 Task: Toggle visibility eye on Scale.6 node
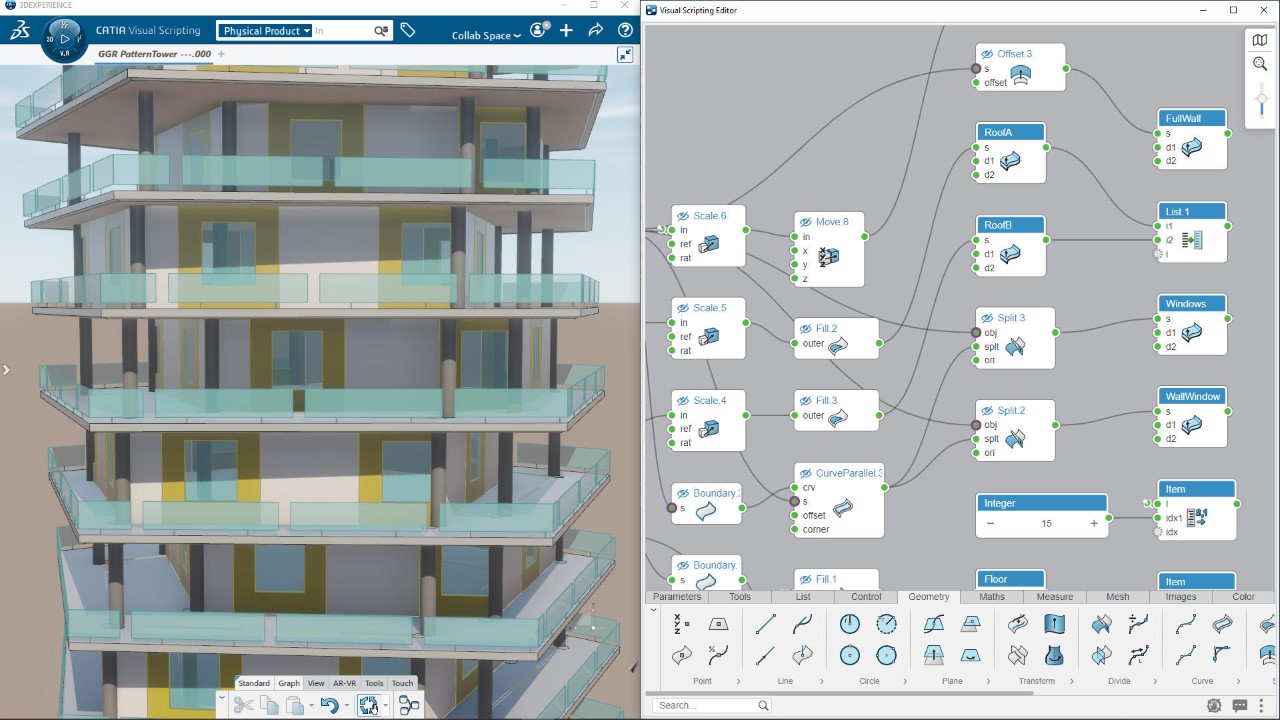(x=682, y=216)
